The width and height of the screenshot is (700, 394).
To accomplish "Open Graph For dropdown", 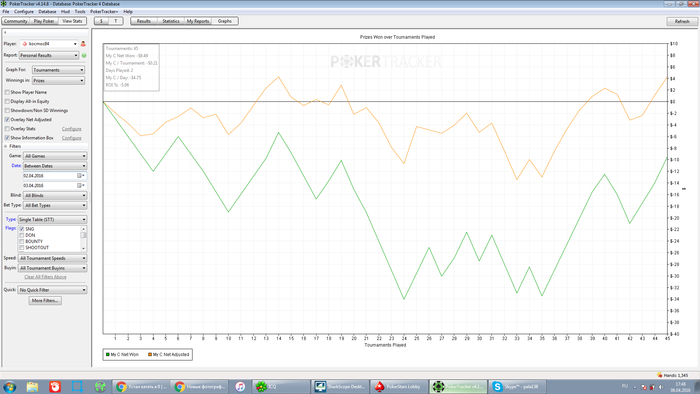I will [x=58, y=70].
